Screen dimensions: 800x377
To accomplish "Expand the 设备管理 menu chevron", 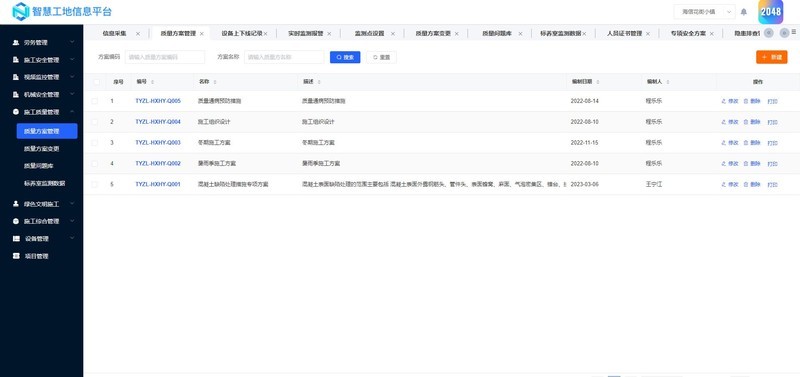I will tap(72, 238).
